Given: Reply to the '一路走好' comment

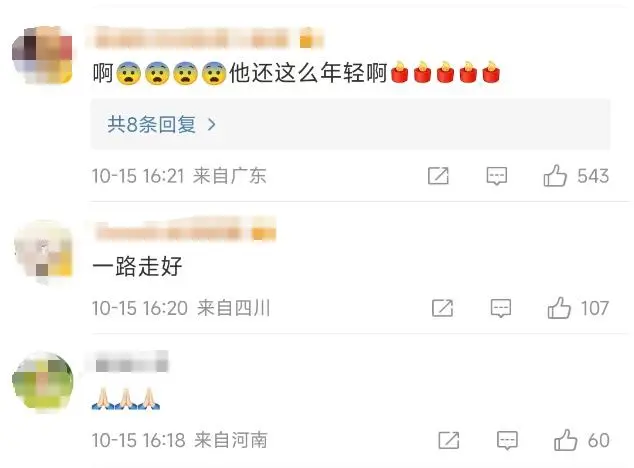Looking at the screenshot, I should point(501,308).
